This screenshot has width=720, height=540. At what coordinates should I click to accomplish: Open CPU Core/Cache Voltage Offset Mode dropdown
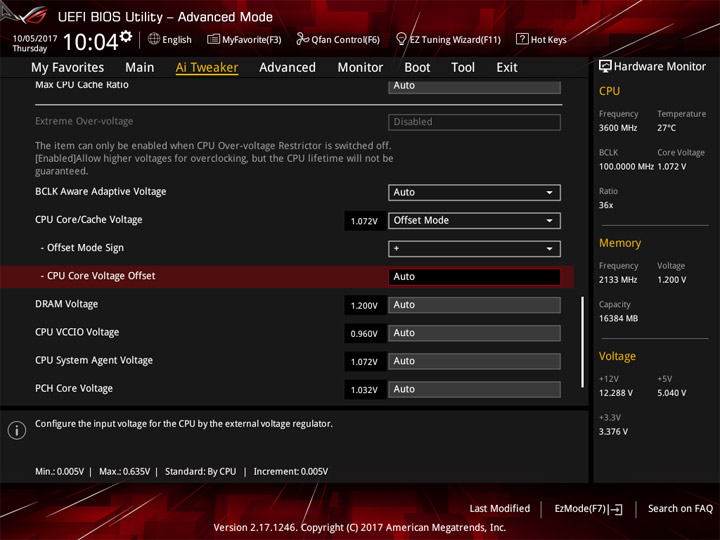point(474,220)
